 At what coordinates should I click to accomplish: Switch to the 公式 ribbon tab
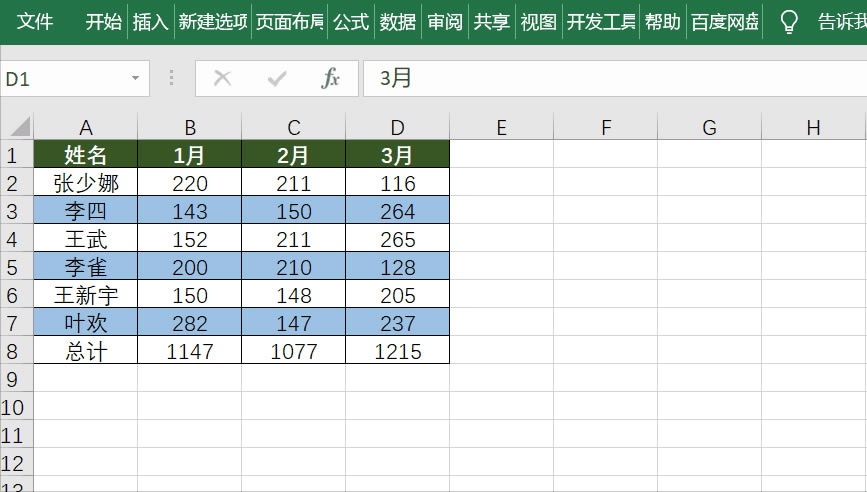tap(351, 22)
